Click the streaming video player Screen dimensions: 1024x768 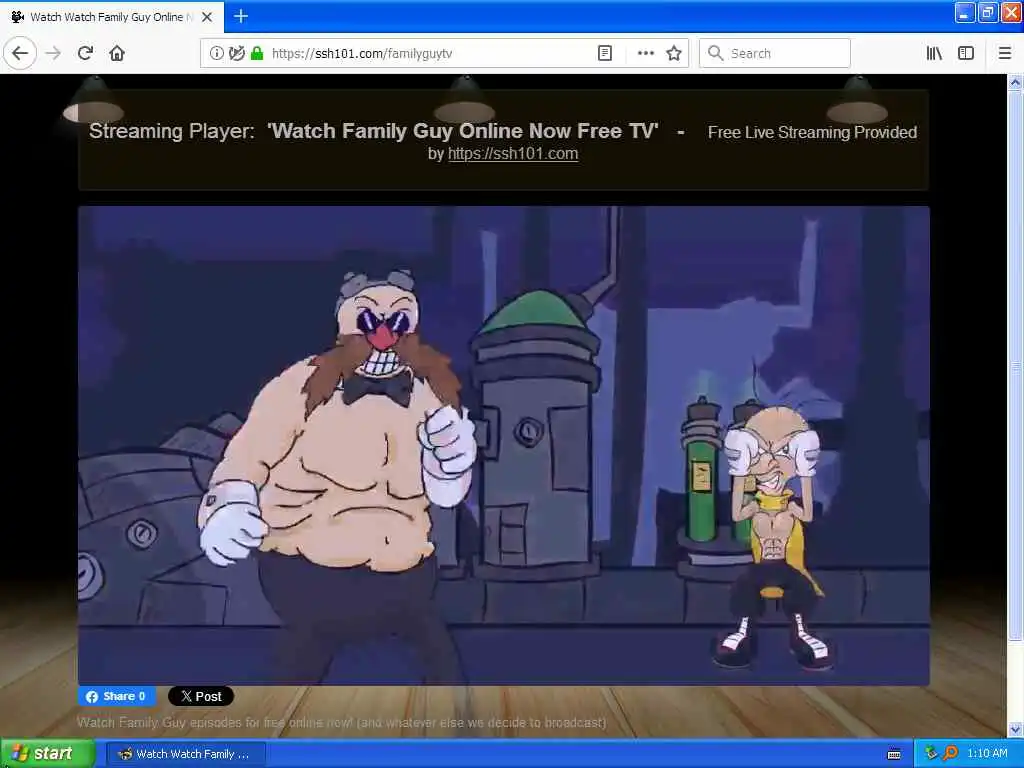click(504, 445)
